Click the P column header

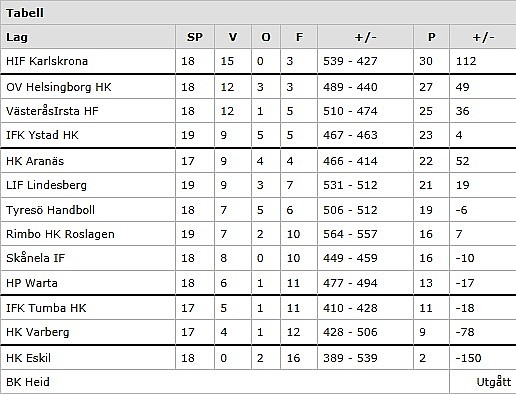tap(431, 37)
